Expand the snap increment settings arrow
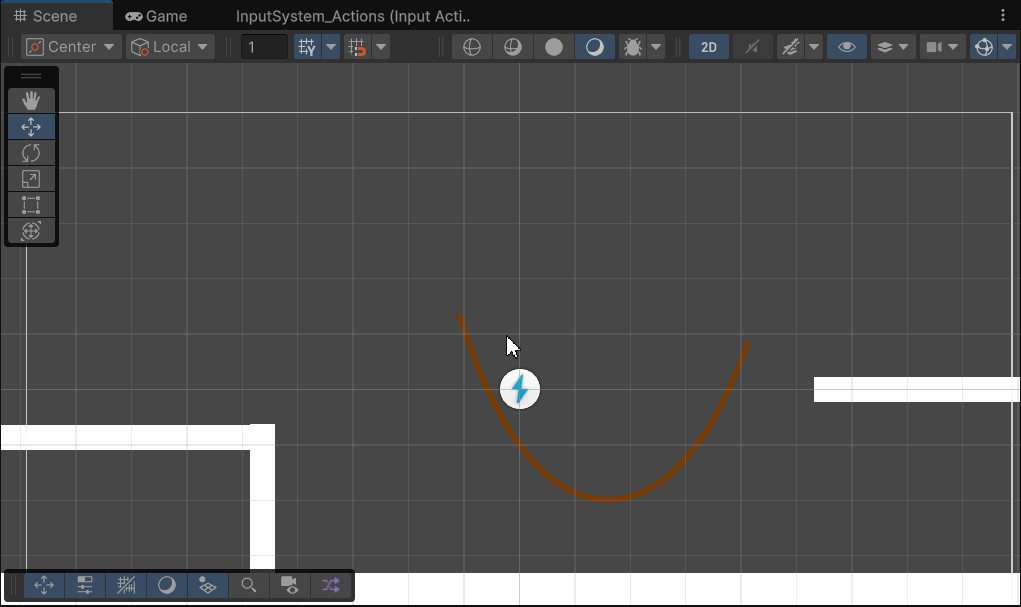This screenshot has width=1021, height=607. (381, 47)
